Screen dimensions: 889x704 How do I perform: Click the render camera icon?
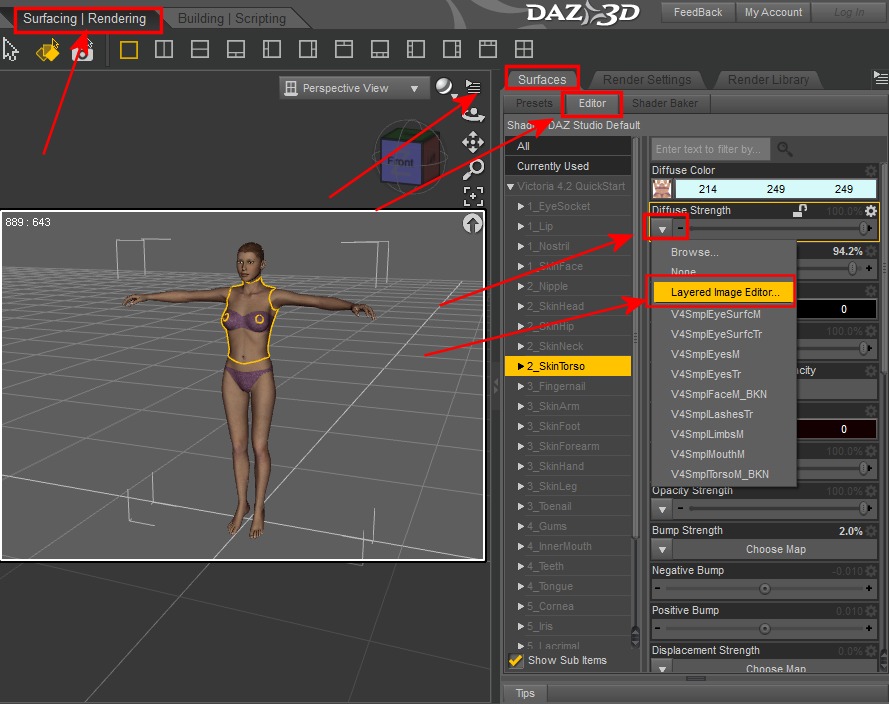(83, 52)
